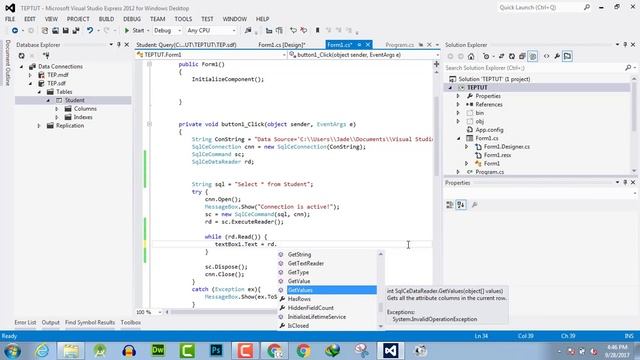Select App.config in Solution Explorer
640x360 pixels.
(489, 130)
